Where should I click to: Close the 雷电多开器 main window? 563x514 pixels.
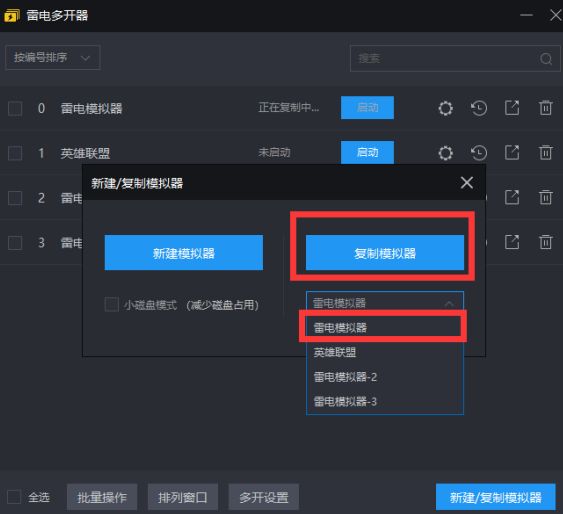556,15
